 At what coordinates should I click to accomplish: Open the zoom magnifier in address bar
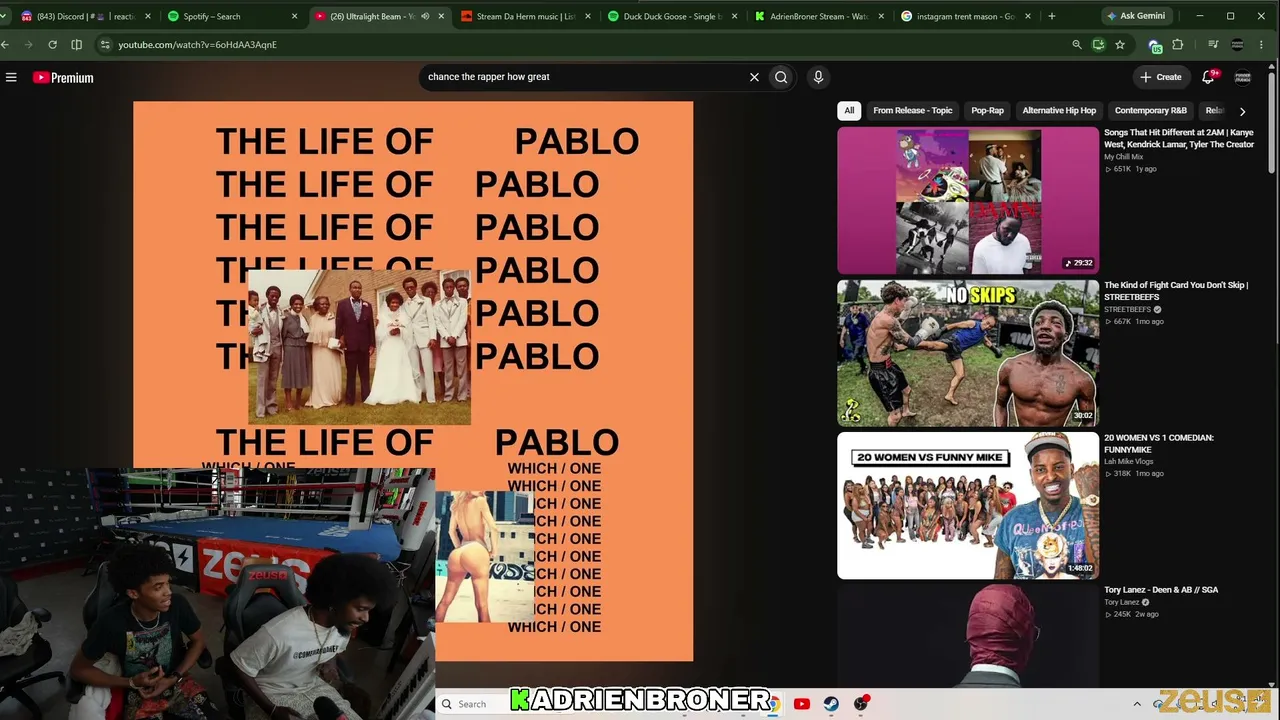coord(1076,44)
